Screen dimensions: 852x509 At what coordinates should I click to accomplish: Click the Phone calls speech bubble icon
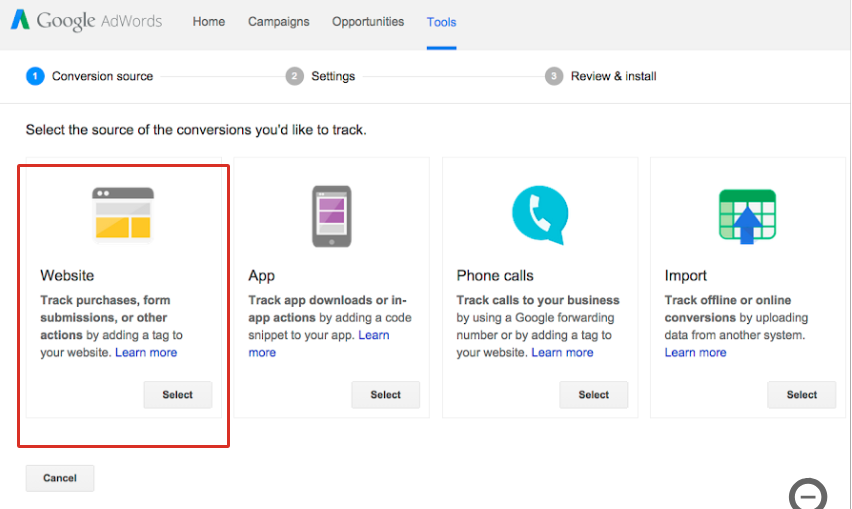539,214
